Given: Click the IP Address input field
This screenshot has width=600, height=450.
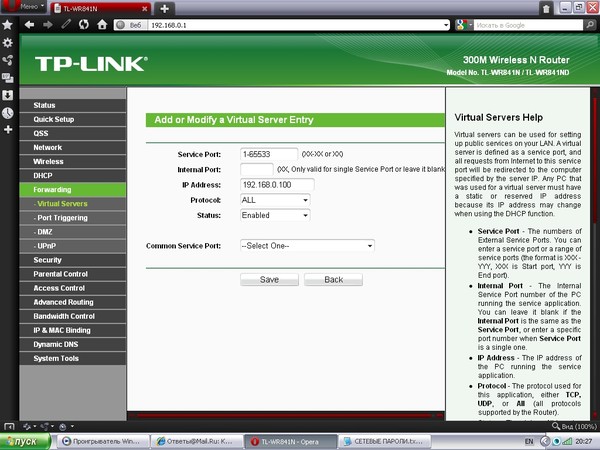Looking at the screenshot, I should 277,185.
